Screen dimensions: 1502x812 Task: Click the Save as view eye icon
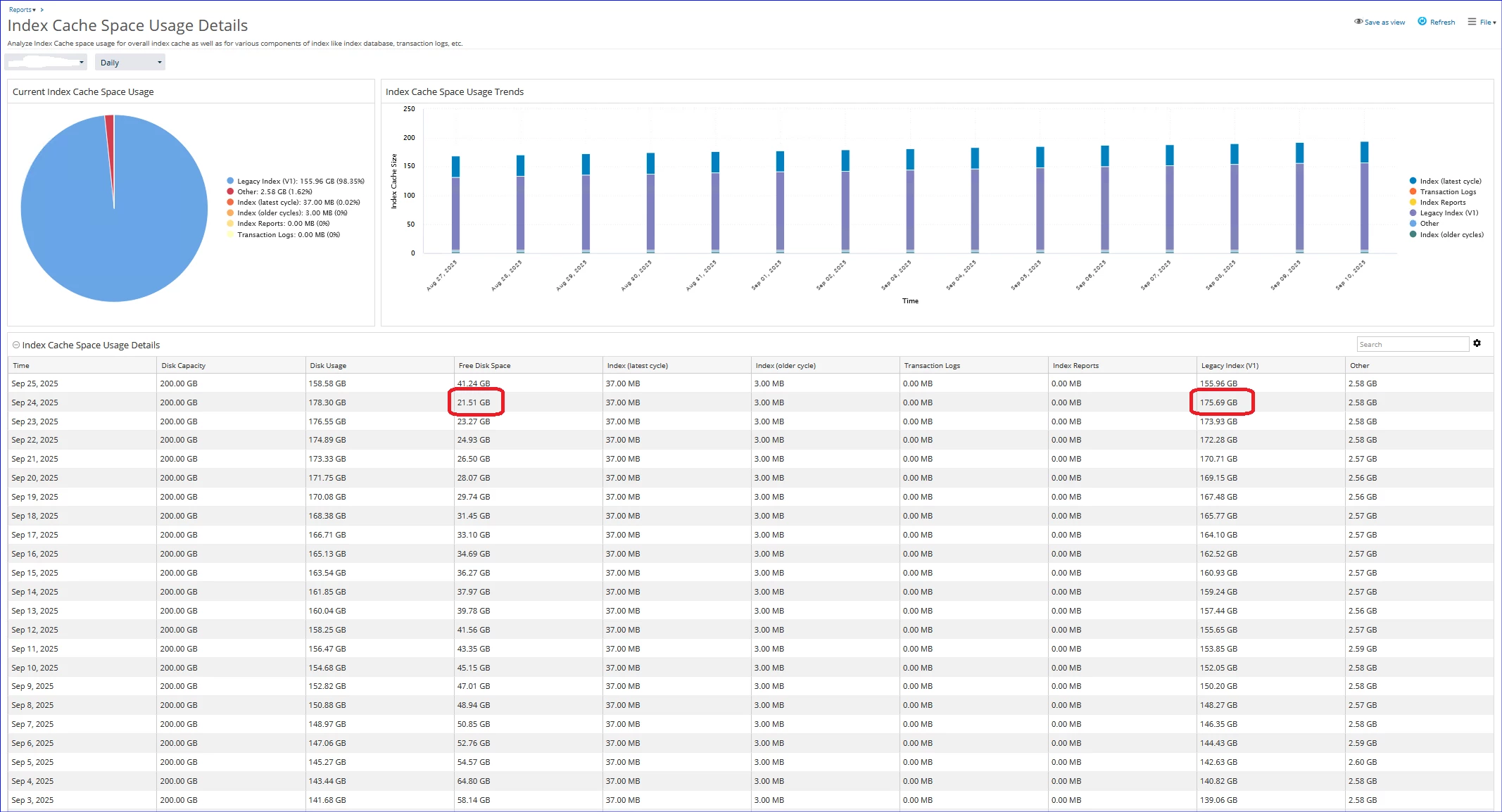(x=1358, y=22)
